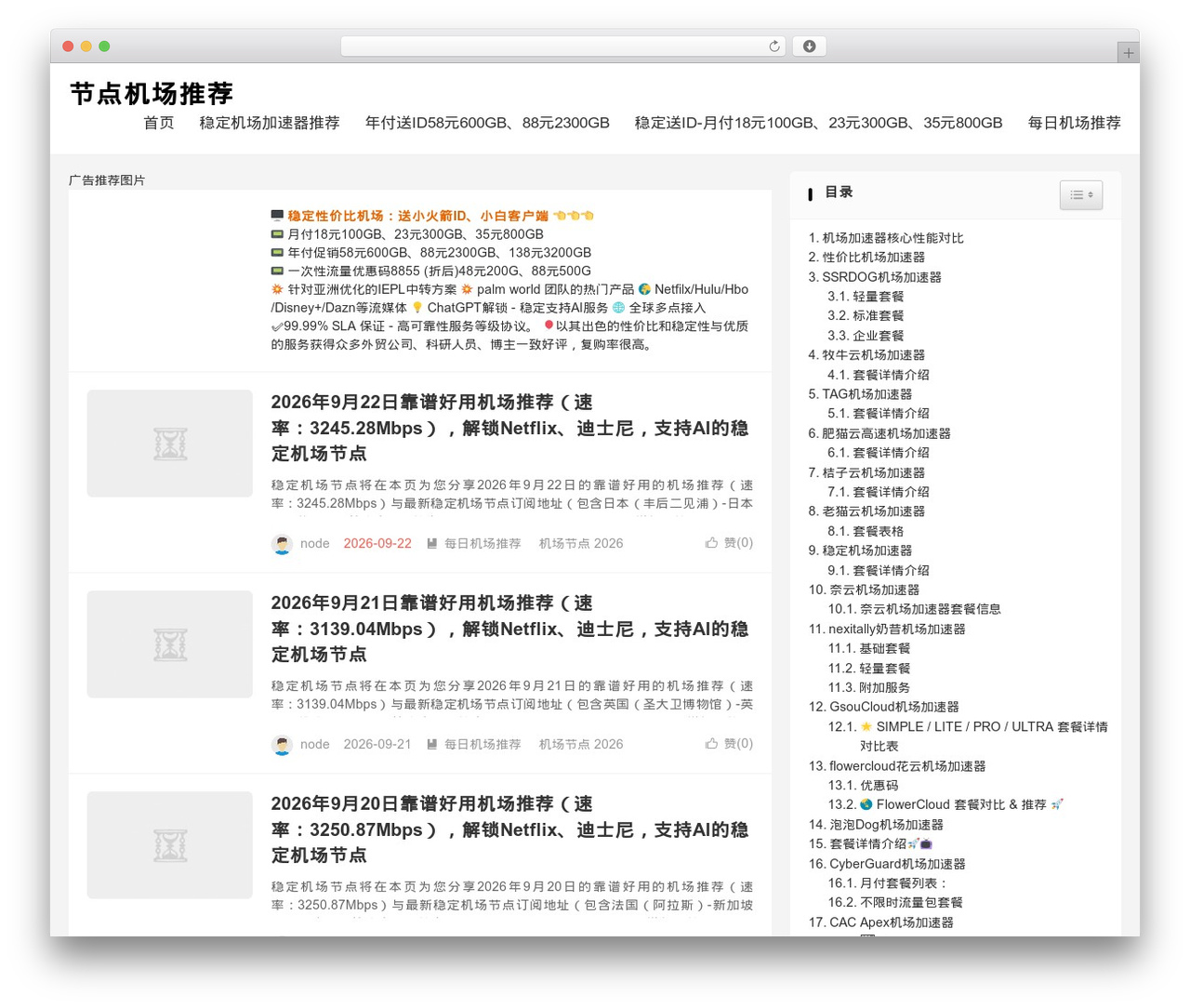The image size is (1190, 1008).
Task: Open the 稳定机场加速器推荐 menu item
Action: 270,123
